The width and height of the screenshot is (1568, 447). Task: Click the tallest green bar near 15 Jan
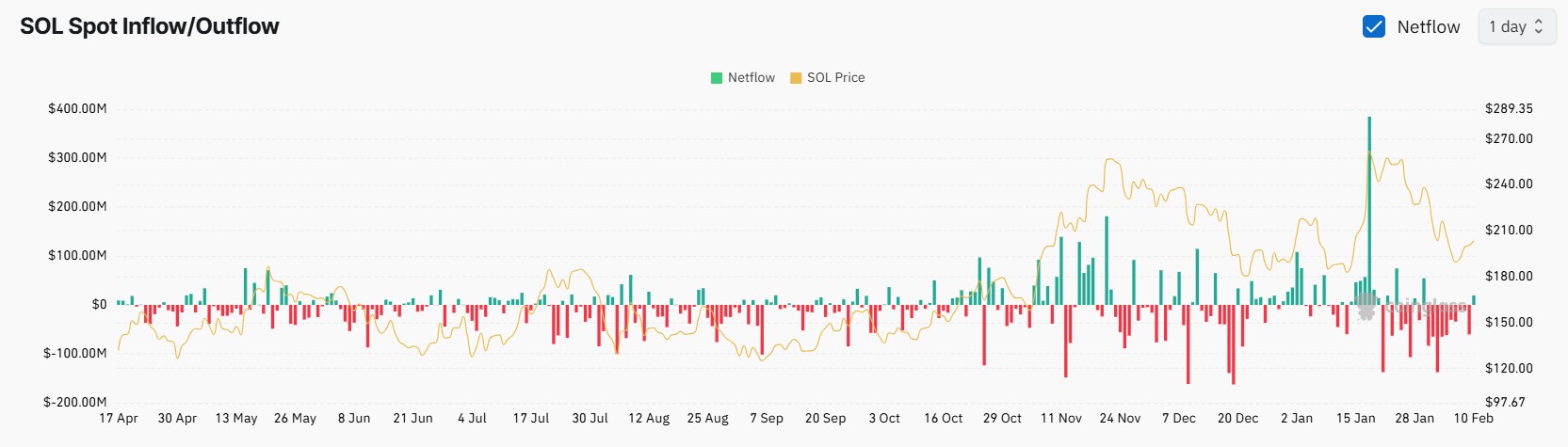[x=1369, y=207]
